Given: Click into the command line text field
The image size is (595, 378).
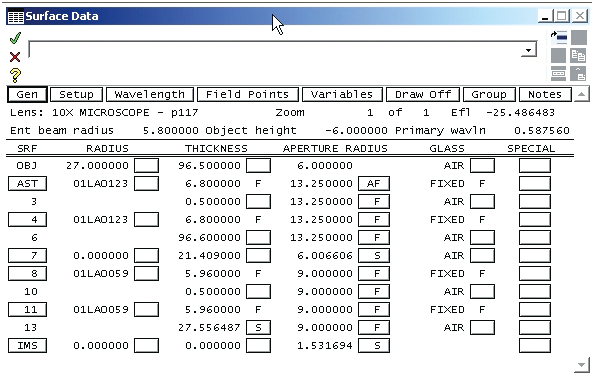Looking at the screenshot, I should [274, 50].
